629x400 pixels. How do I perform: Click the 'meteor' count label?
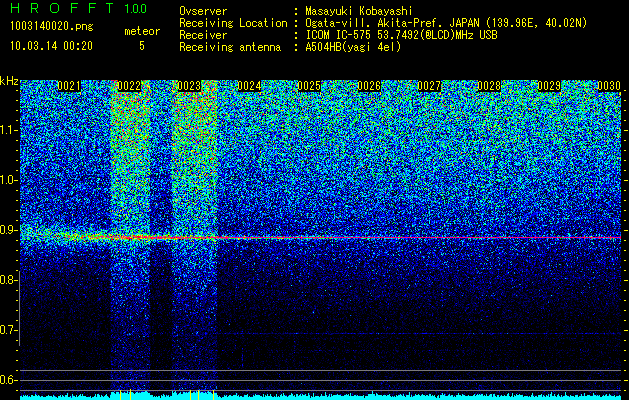142,31
